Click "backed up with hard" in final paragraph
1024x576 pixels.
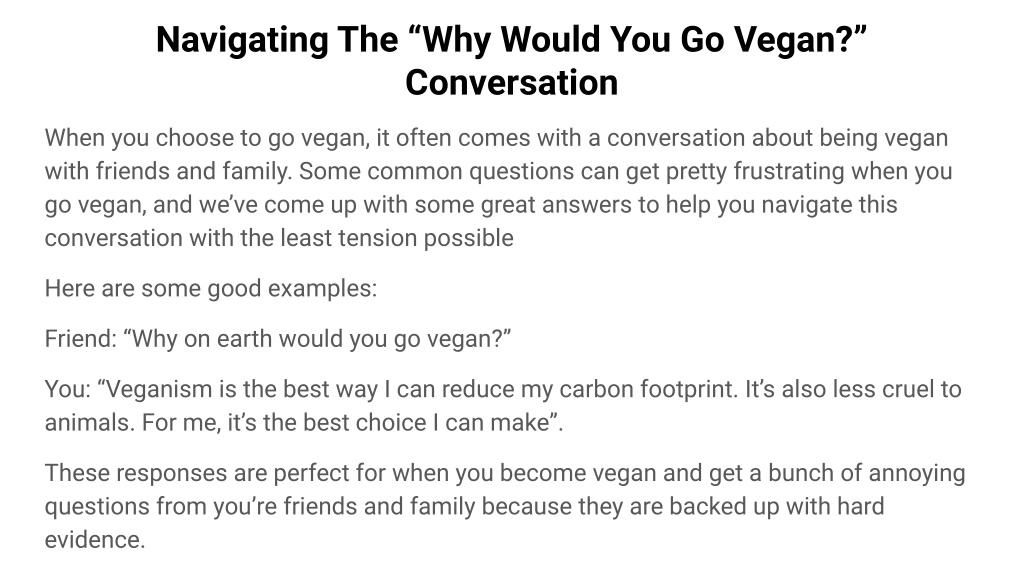point(776,506)
